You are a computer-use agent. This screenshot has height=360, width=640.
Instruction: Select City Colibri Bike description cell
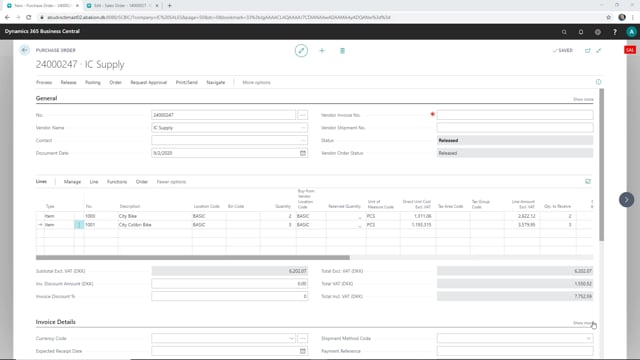point(155,225)
